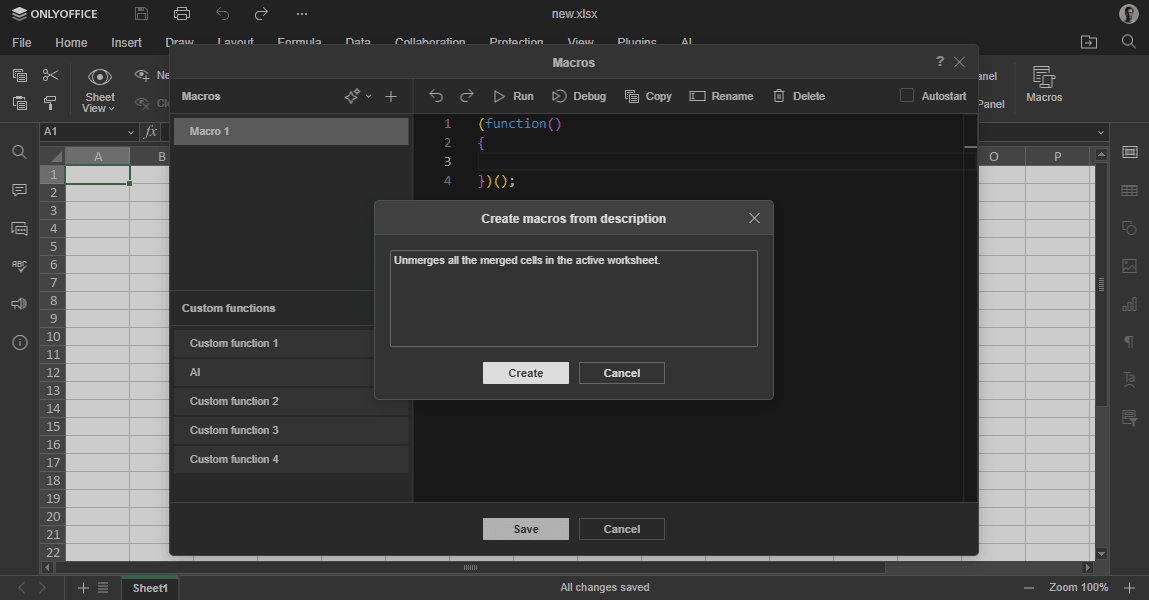The image size is (1149, 600).
Task: Expand the AI macro generator dropdown arrow
Action: [x=368, y=96]
